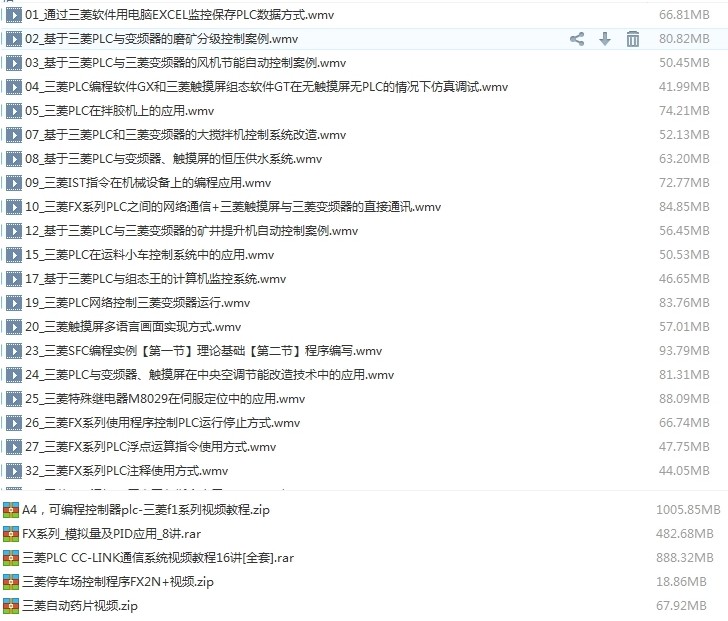
Task: Click video icon of 02_基于三菱PLC与变频器的磨矿分级 file
Action: pos(14,39)
